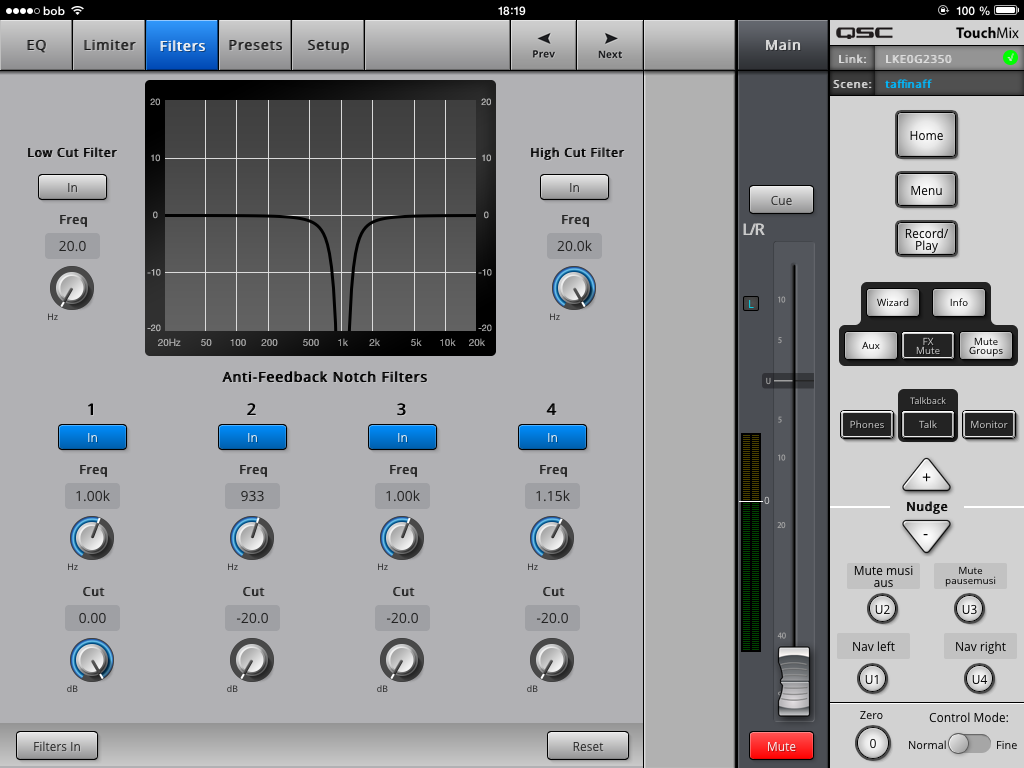Click the L link indicator
This screenshot has width=1024, height=768.
click(x=751, y=304)
